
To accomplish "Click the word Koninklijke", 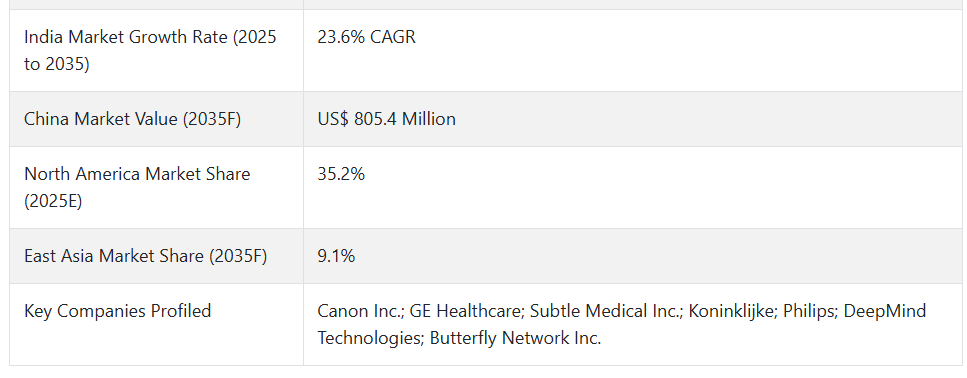I will tap(732, 311).
